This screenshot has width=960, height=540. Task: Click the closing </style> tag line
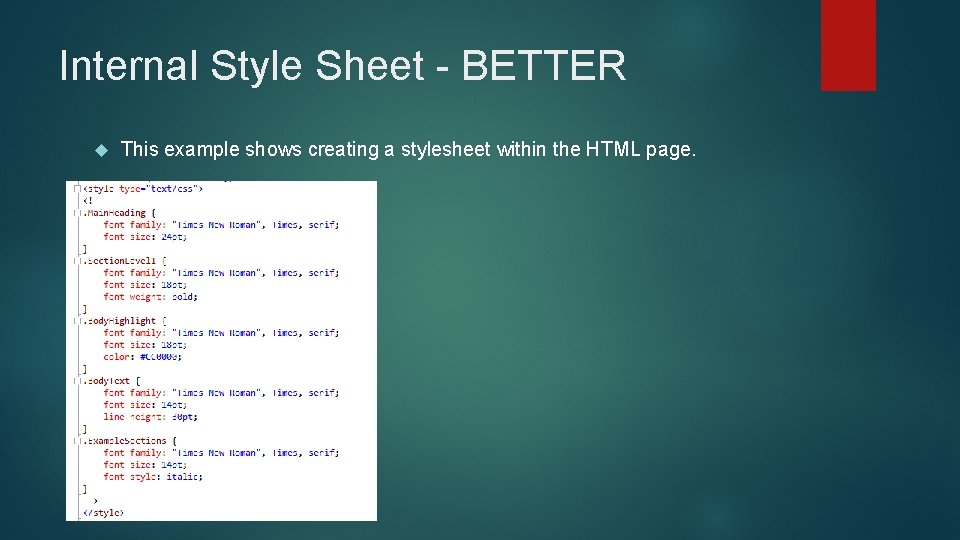[103, 513]
